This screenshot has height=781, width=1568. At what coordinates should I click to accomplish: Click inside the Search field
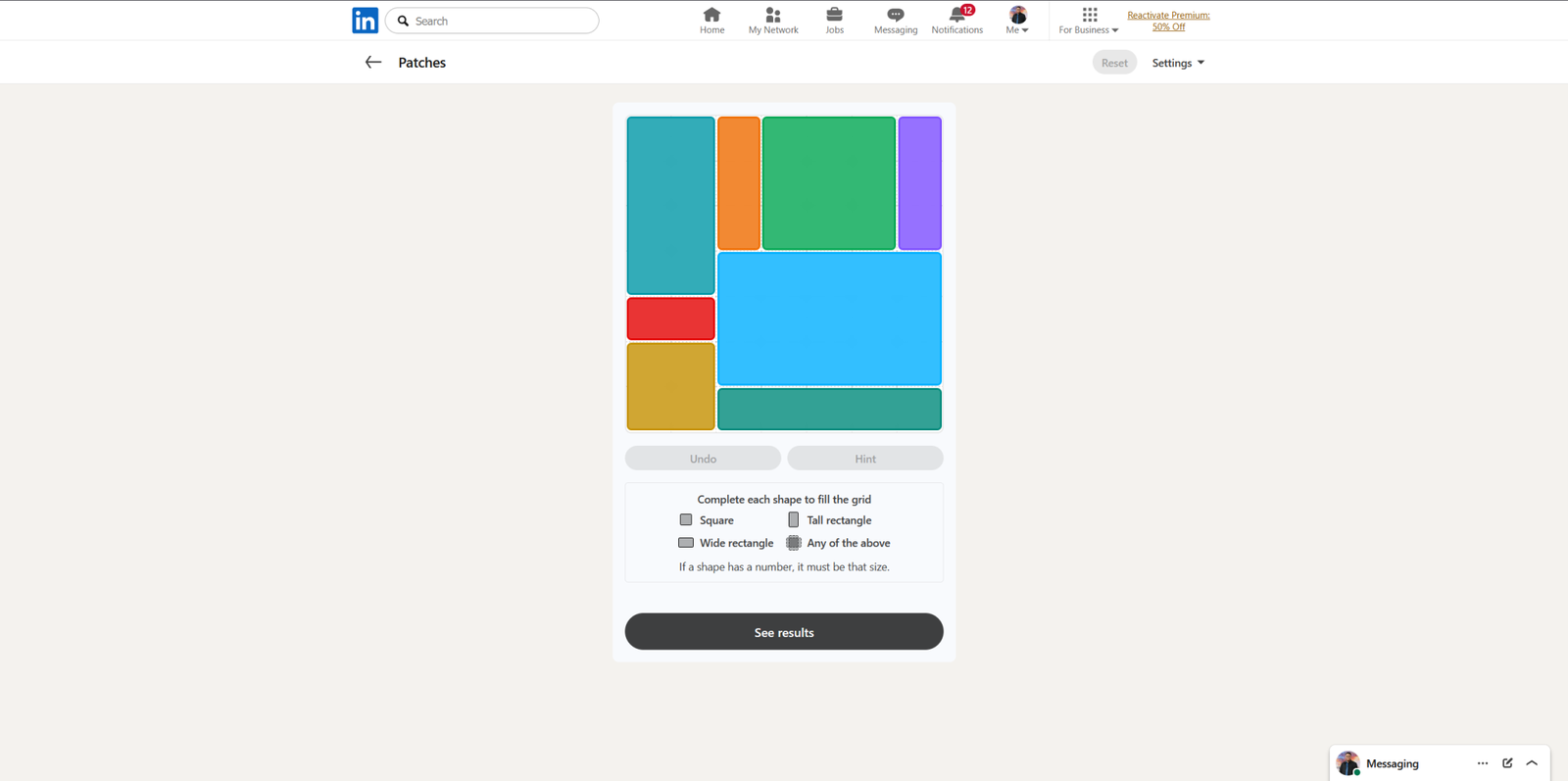pos(500,21)
